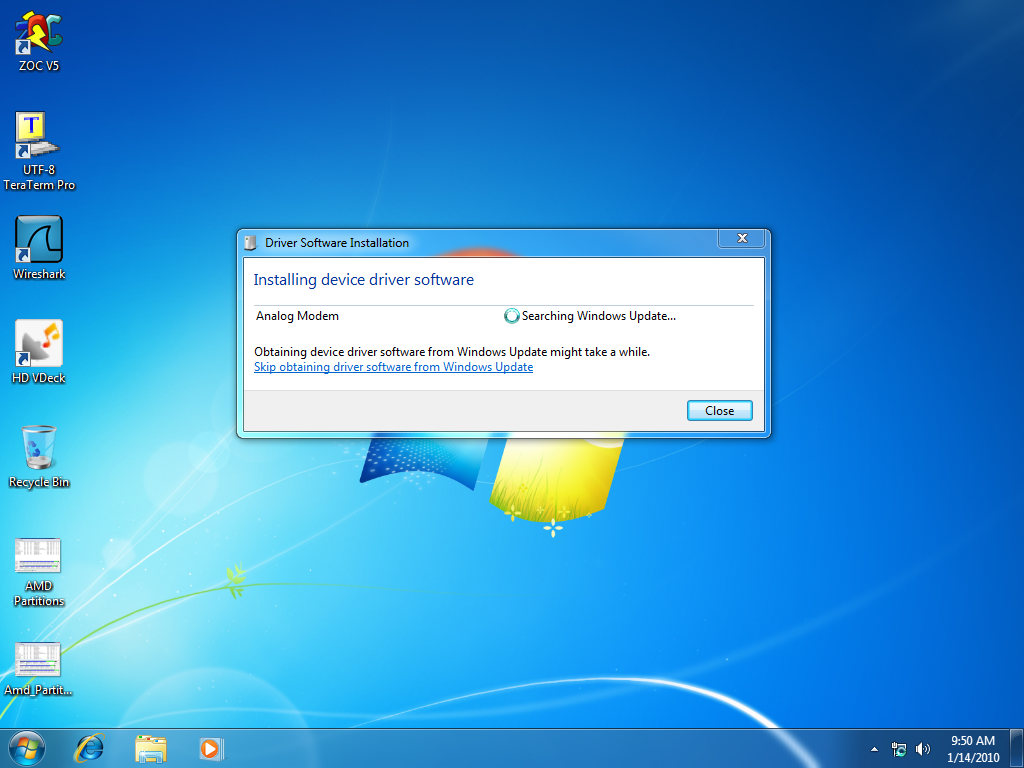Open Windows Explorer from the taskbar
The height and width of the screenshot is (768, 1024).
point(151,748)
